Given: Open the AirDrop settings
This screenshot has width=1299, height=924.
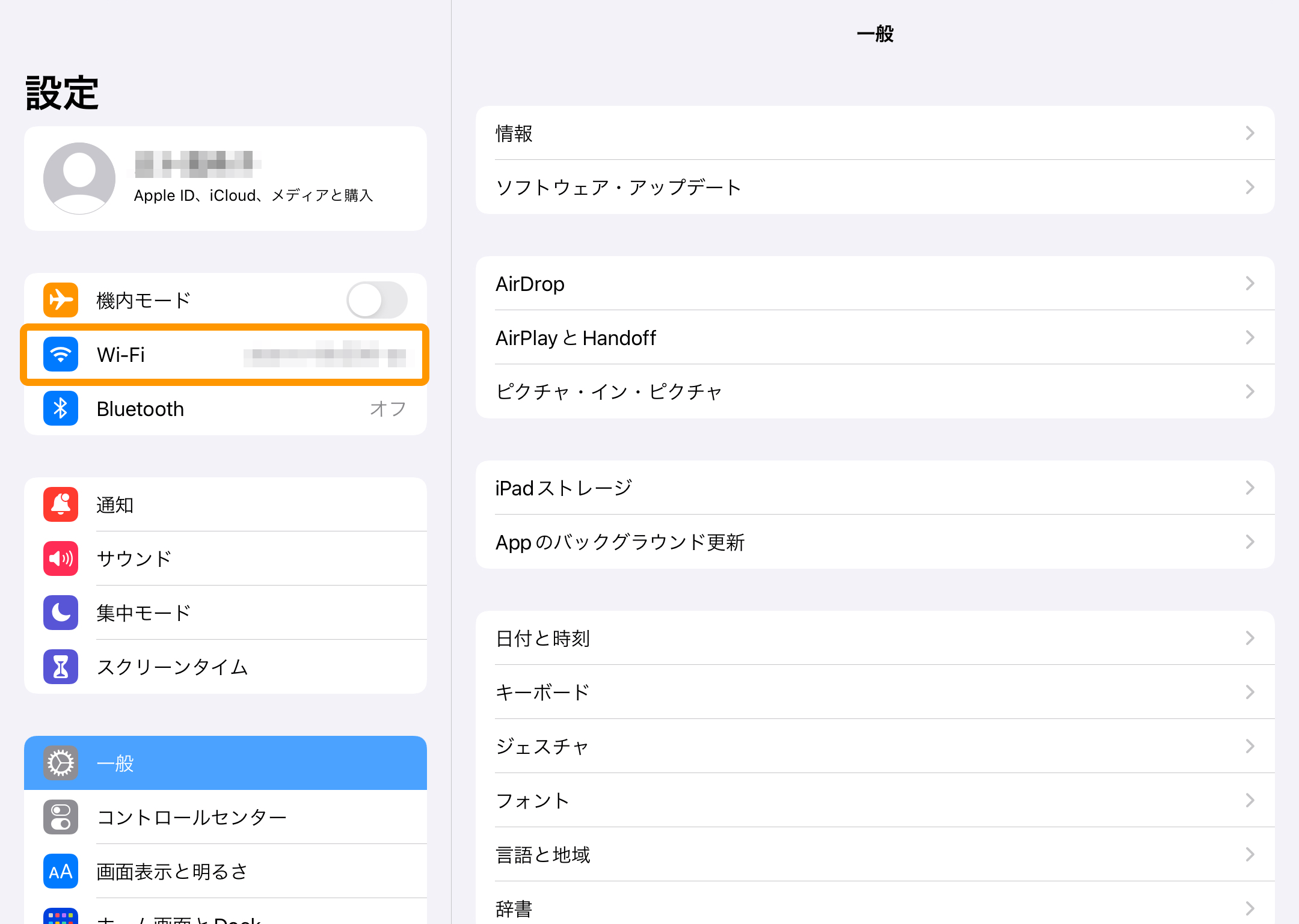Looking at the screenshot, I should [875, 283].
